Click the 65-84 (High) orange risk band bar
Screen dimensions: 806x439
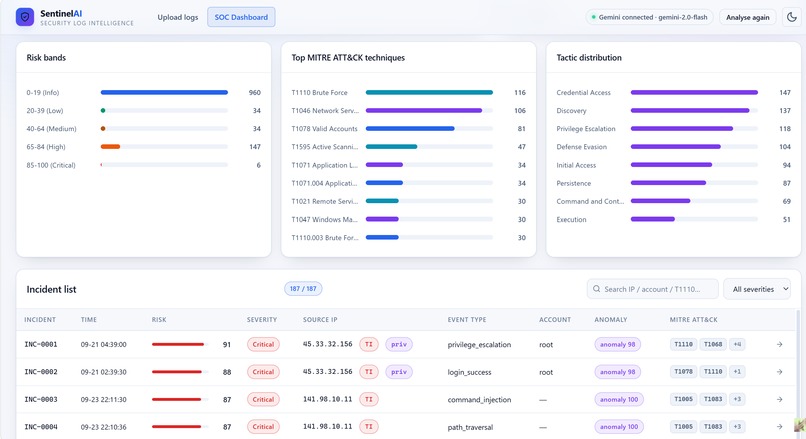tap(110, 147)
